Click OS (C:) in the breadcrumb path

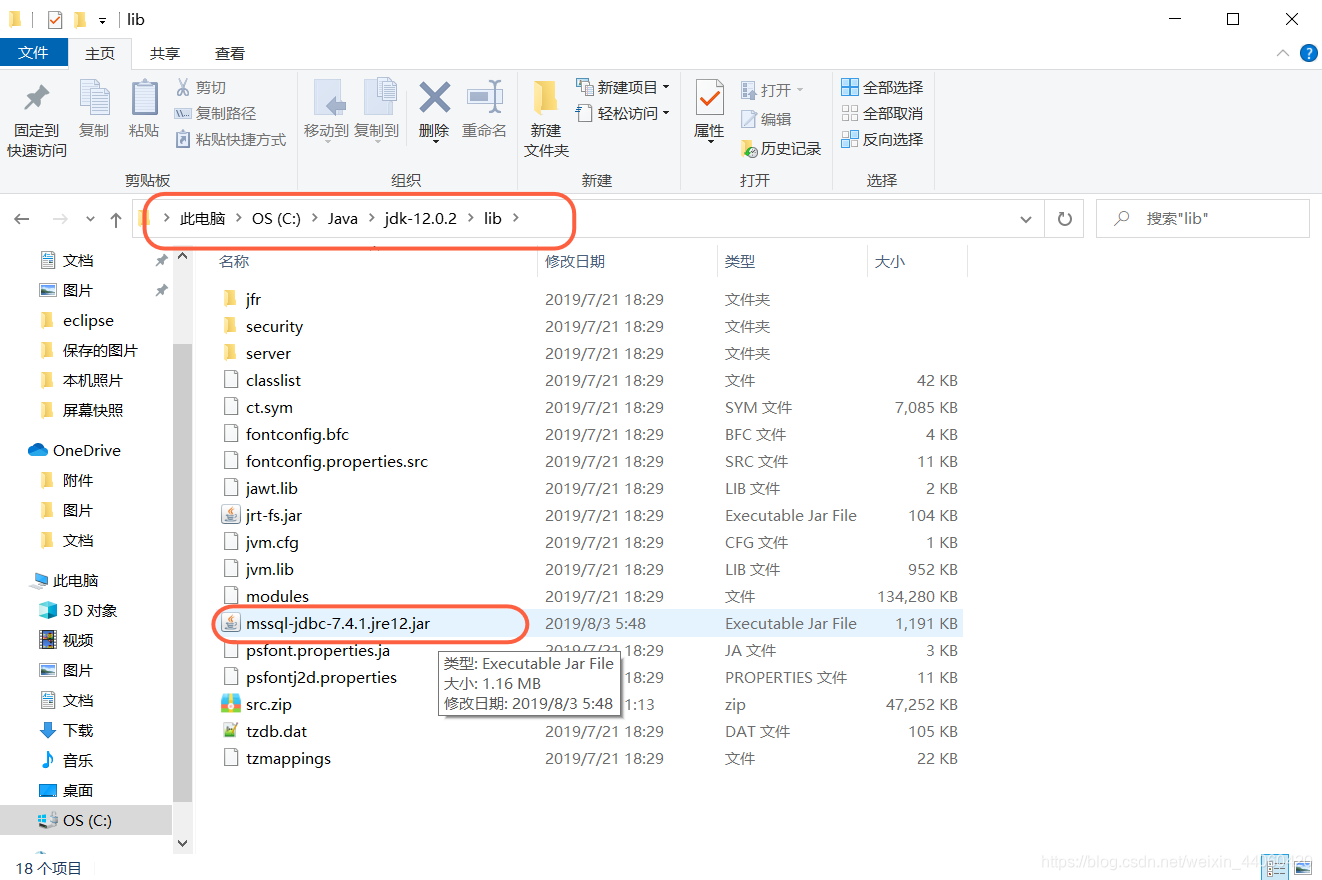tap(276, 218)
